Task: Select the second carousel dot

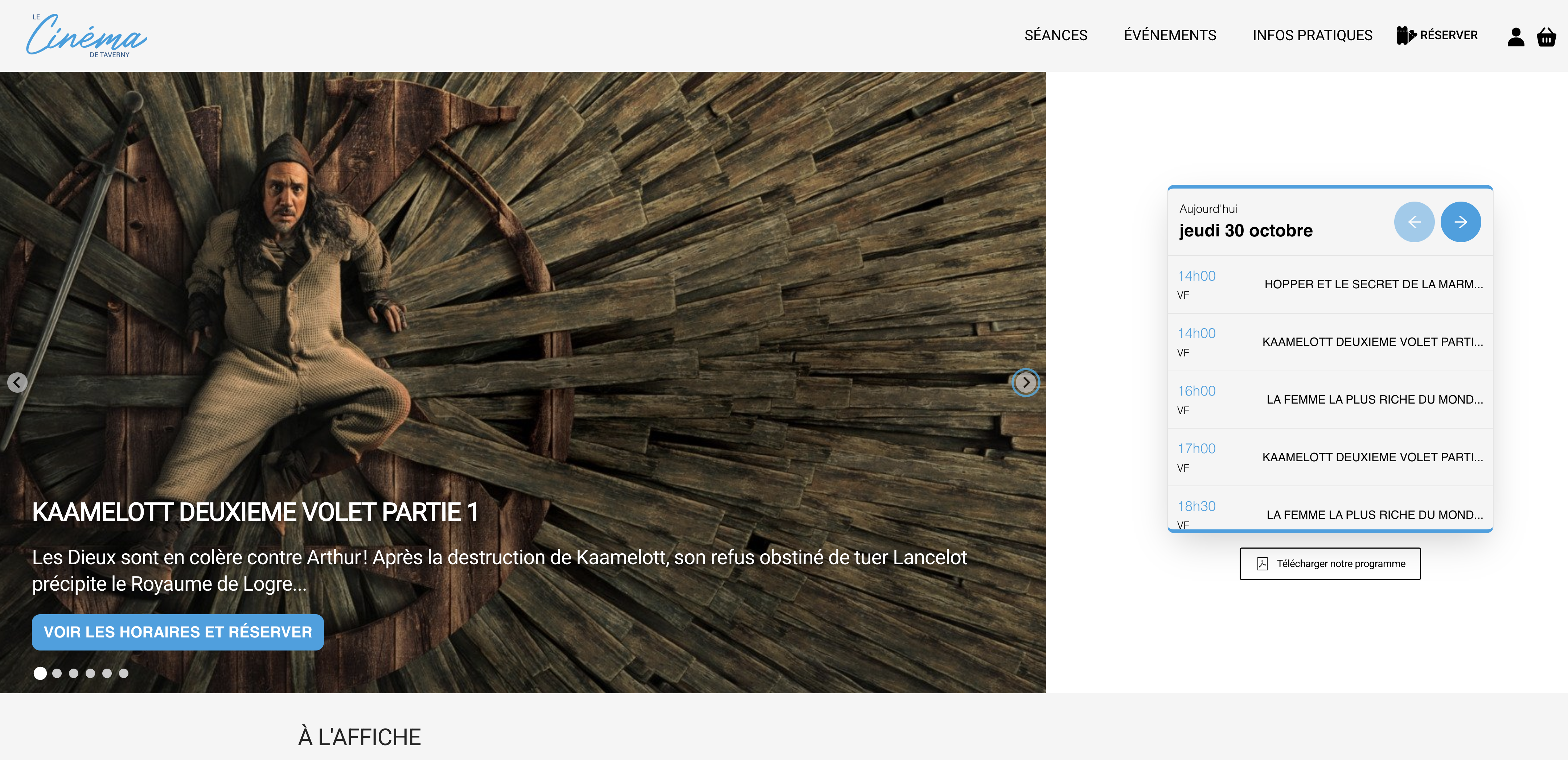Action: click(x=57, y=673)
